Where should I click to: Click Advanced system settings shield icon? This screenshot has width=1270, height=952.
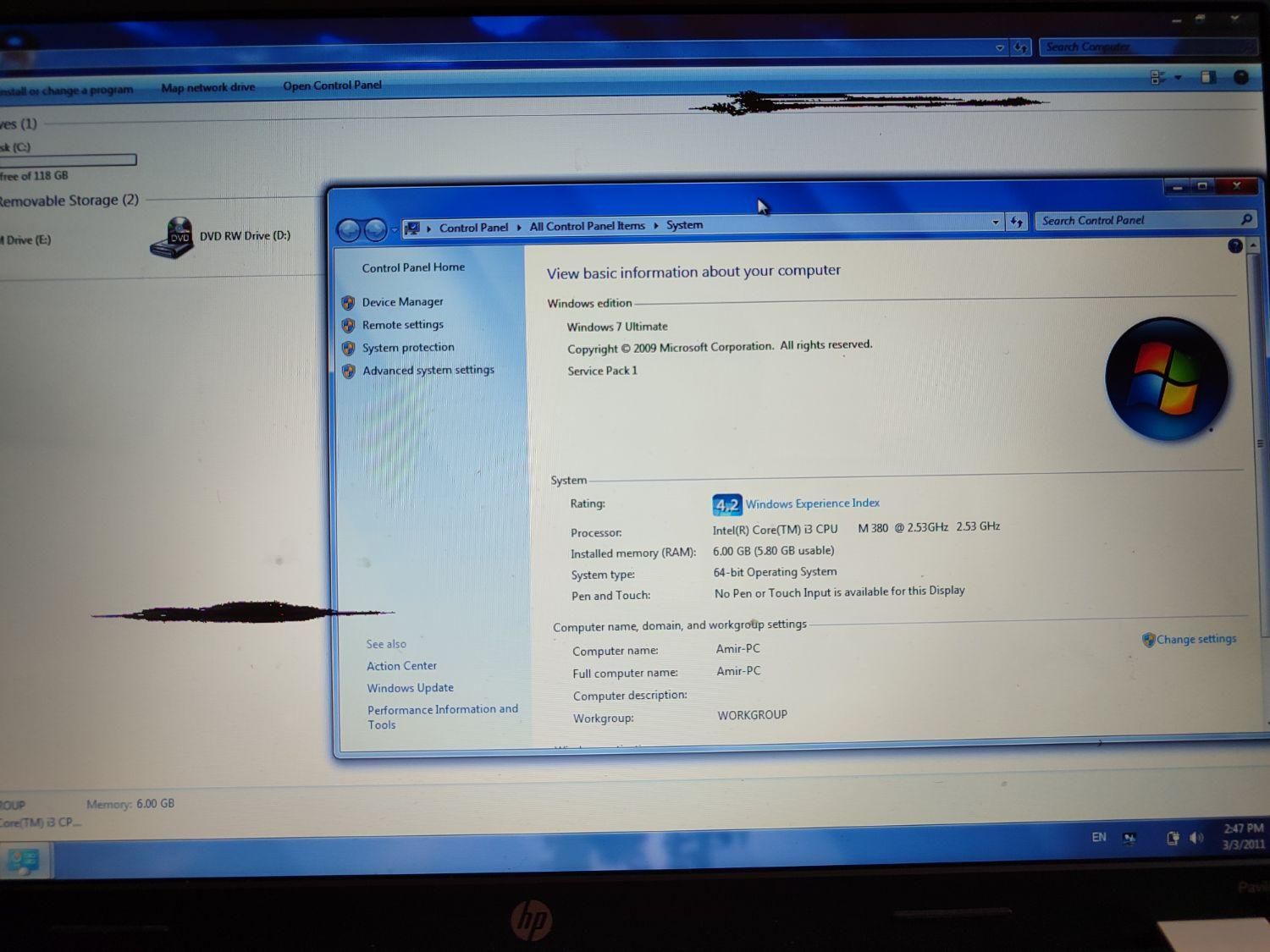tap(348, 371)
